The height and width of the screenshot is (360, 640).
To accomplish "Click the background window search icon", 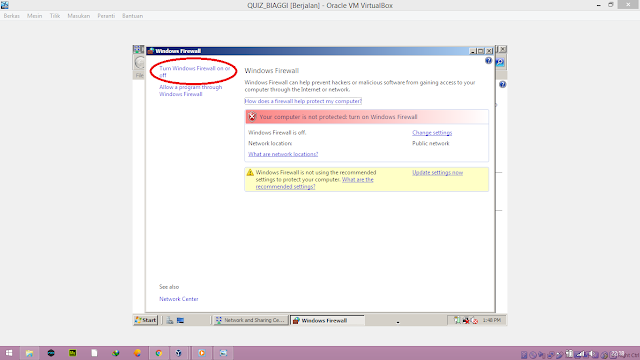I will pos(500,62).
